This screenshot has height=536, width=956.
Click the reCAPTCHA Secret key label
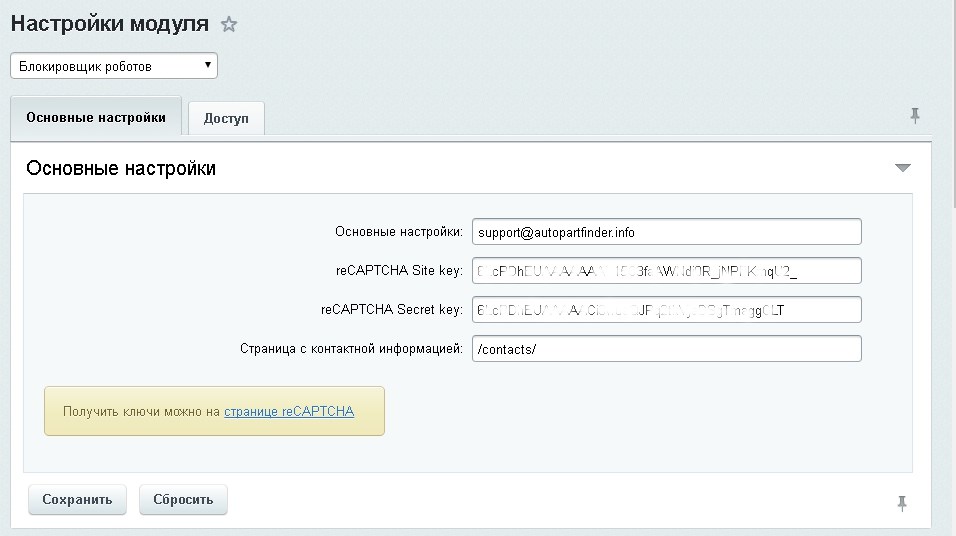pyautogui.click(x=392, y=310)
